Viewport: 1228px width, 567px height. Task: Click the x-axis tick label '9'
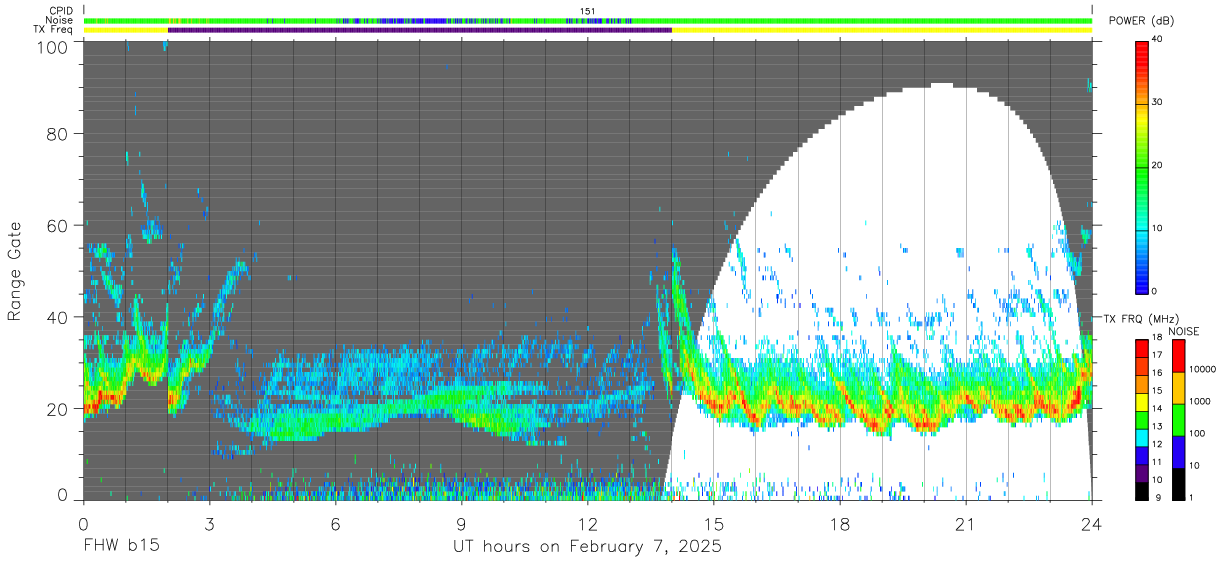[461, 525]
